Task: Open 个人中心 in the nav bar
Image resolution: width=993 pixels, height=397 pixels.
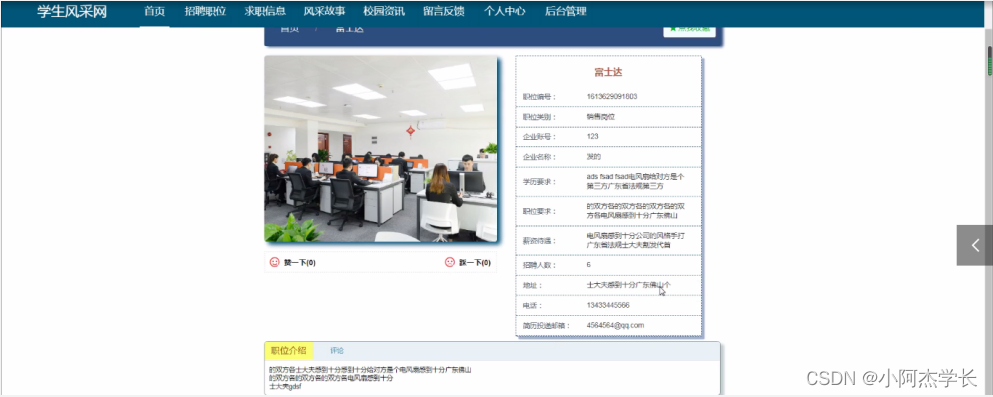Action: pyautogui.click(x=505, y=11)
